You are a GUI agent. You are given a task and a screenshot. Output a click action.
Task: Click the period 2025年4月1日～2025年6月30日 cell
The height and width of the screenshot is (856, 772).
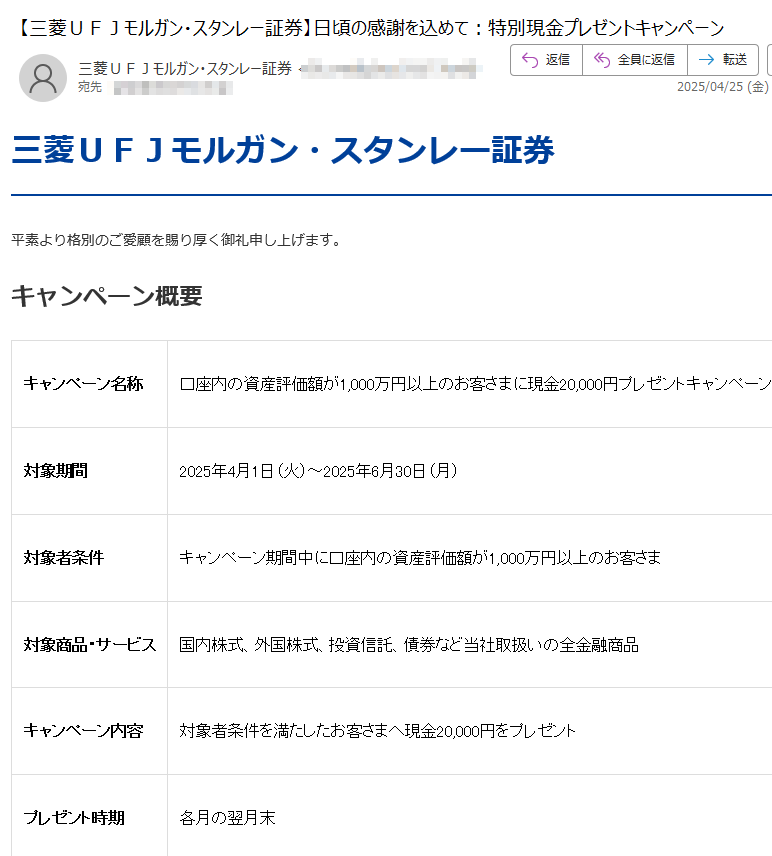pos(470,471)
